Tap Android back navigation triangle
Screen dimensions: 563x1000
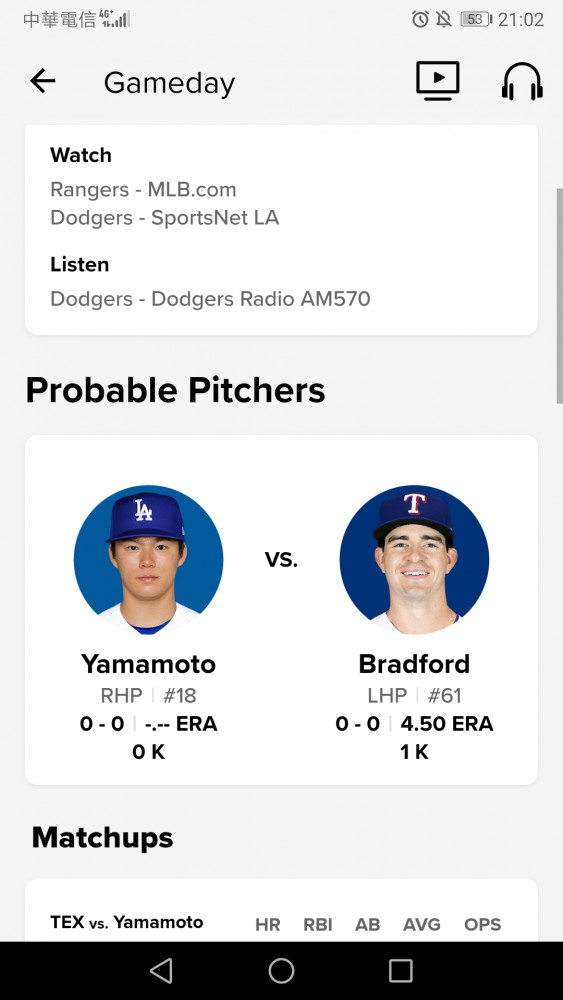(x=161, y=971)
